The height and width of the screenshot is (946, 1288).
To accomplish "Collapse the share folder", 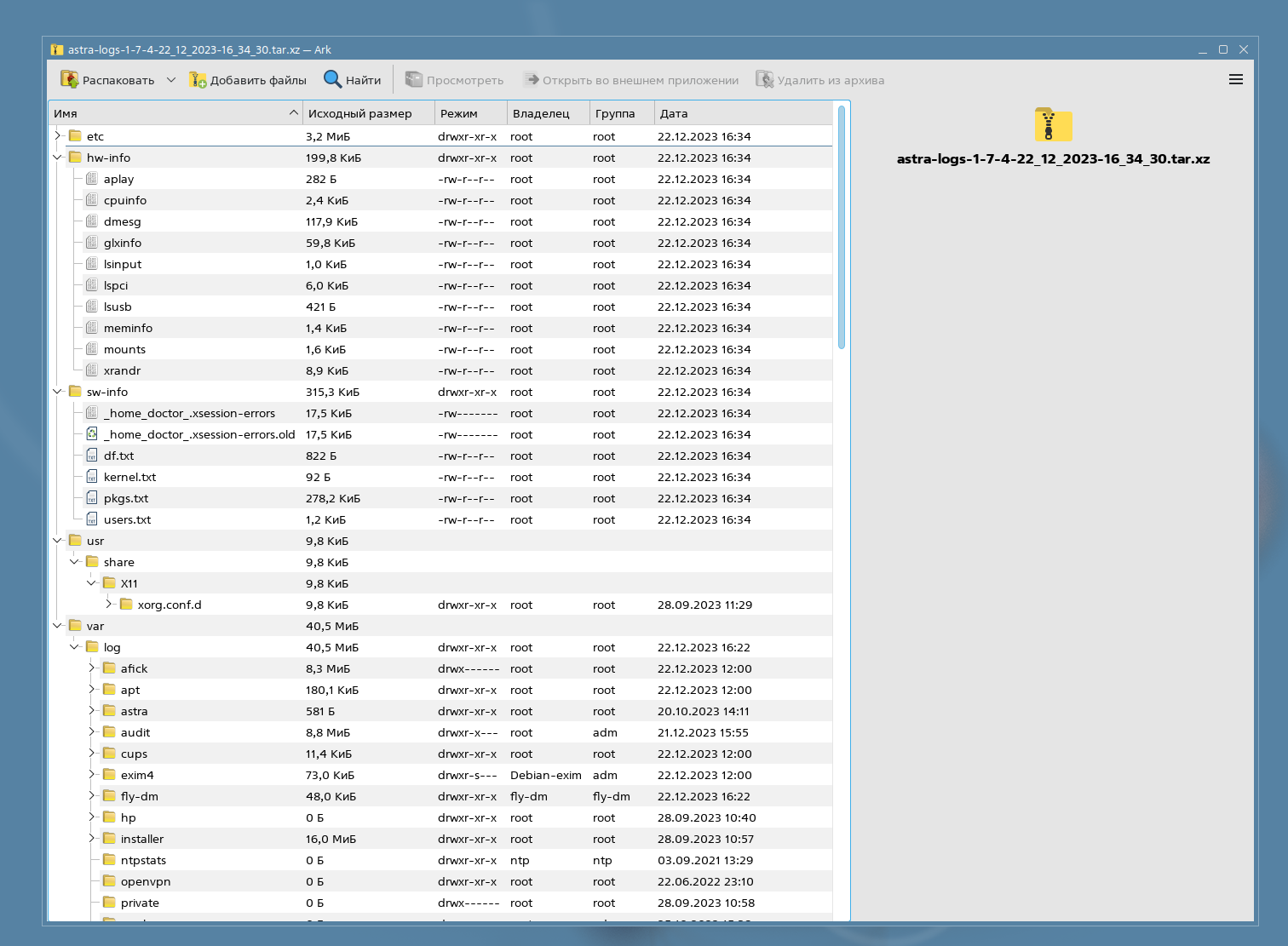I will (x=75, y=562).
